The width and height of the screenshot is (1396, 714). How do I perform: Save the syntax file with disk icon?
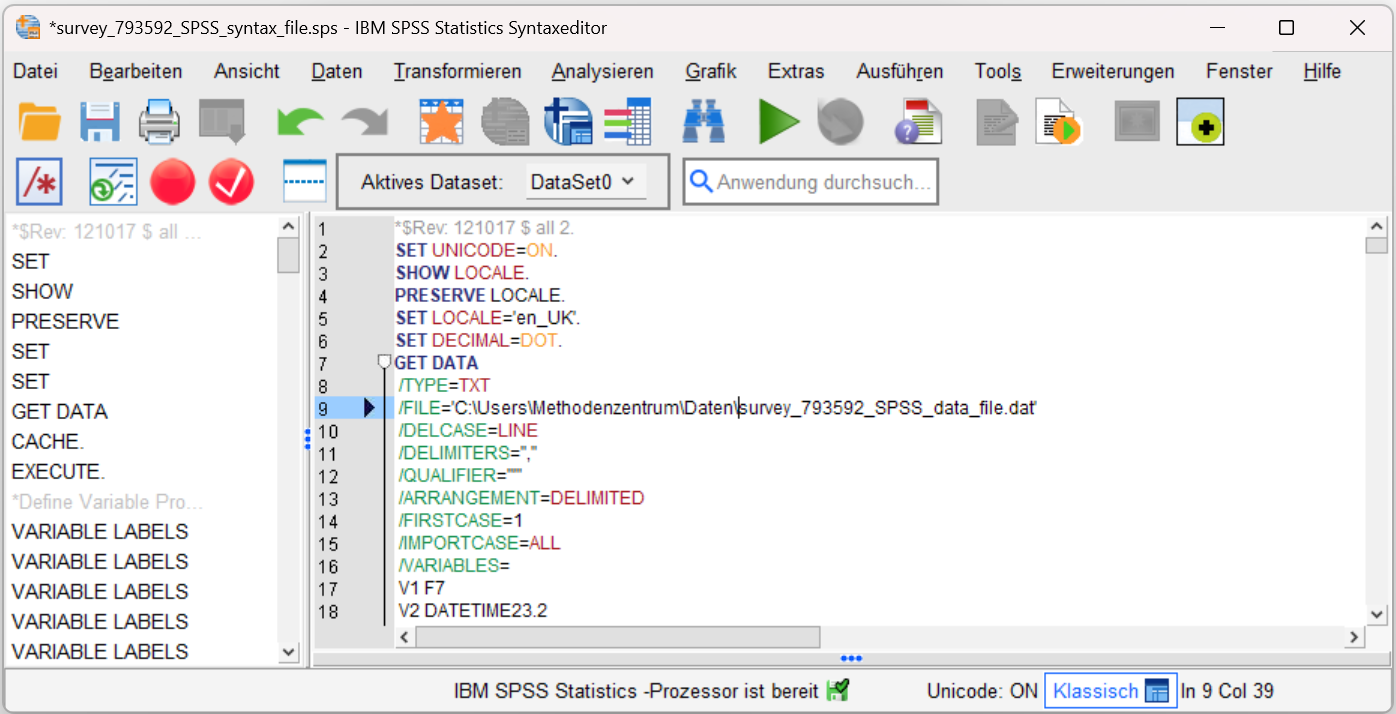tap(100, 121)
